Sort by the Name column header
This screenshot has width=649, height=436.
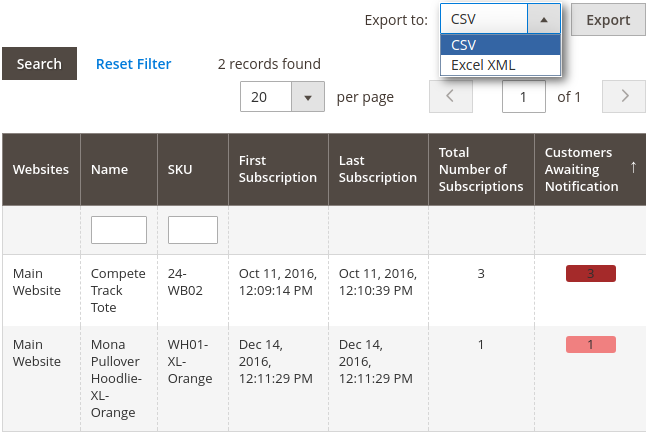coord(109,169)
